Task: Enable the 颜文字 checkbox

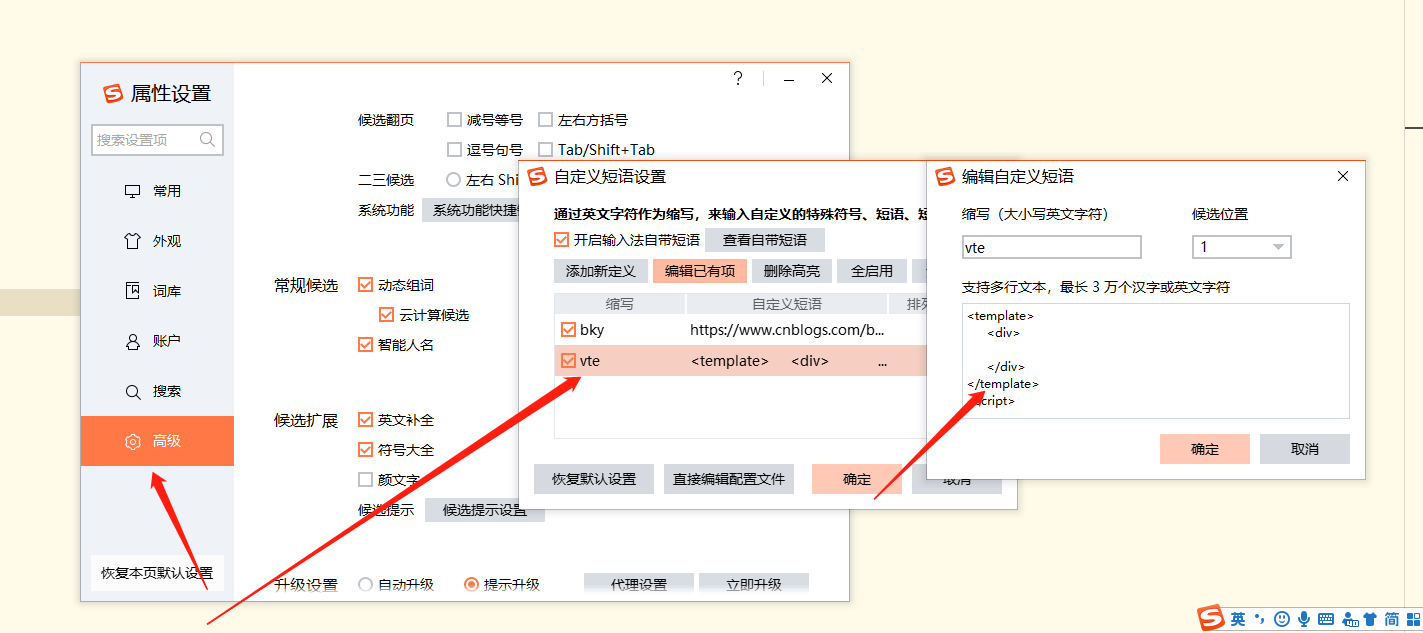Action: (x=365, y=480)
